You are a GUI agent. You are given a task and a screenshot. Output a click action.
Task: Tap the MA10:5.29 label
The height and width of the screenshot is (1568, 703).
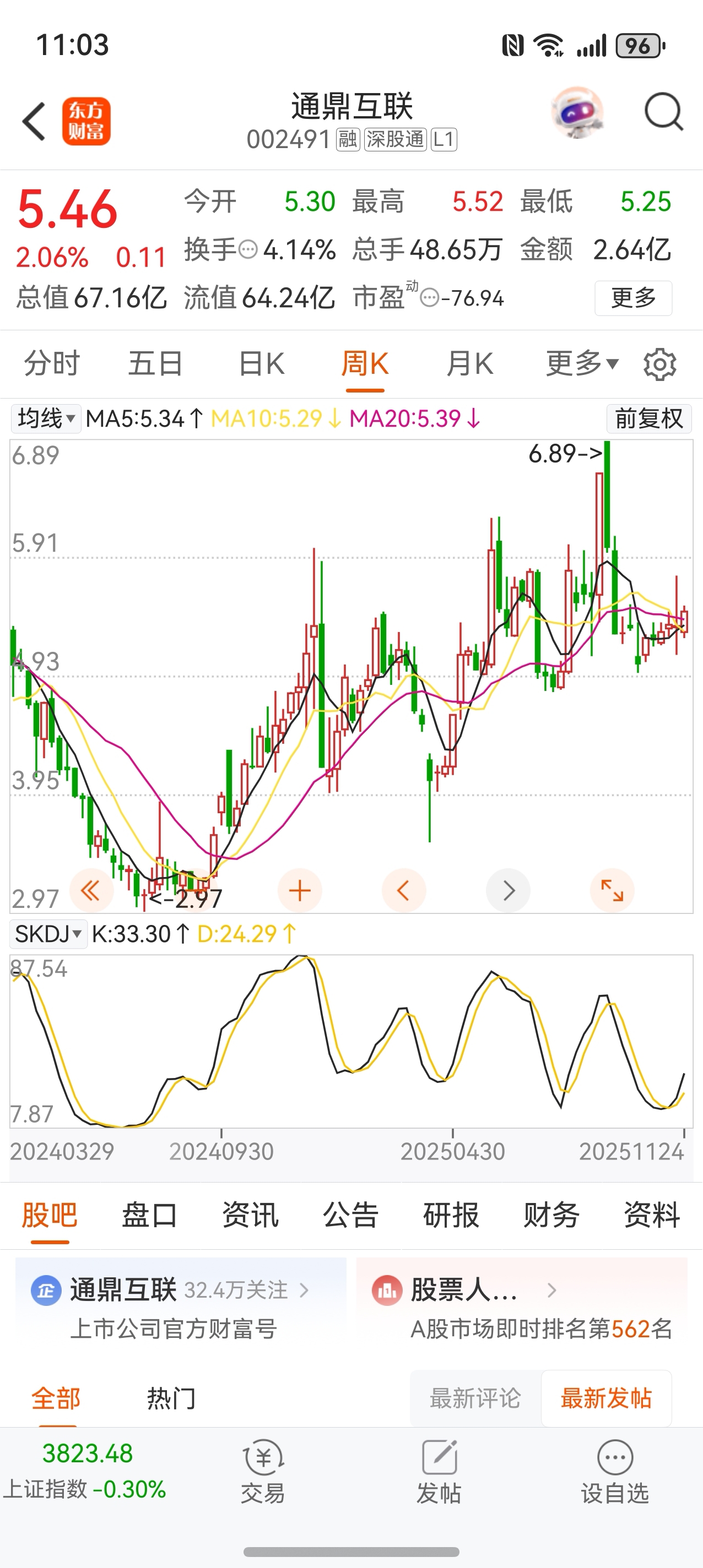pyautogui.click(x=276, y=419)
